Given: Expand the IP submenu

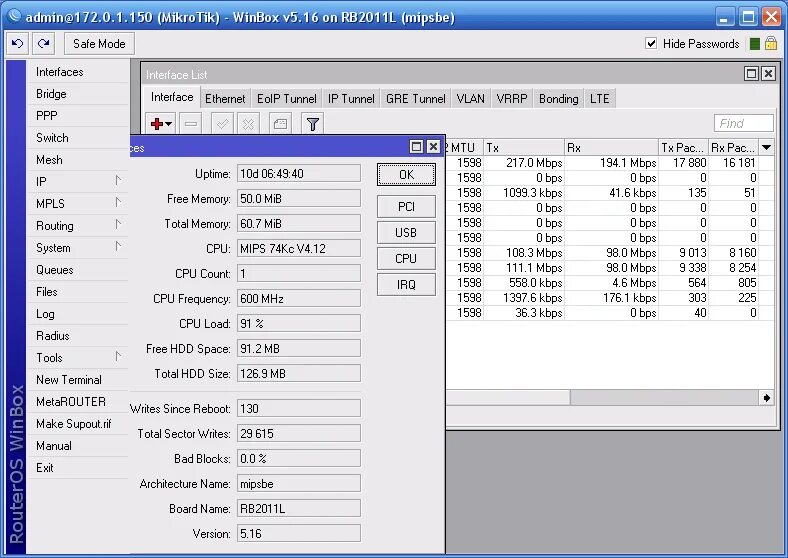Looking at the screenshot, I should [x=118, y=180].
